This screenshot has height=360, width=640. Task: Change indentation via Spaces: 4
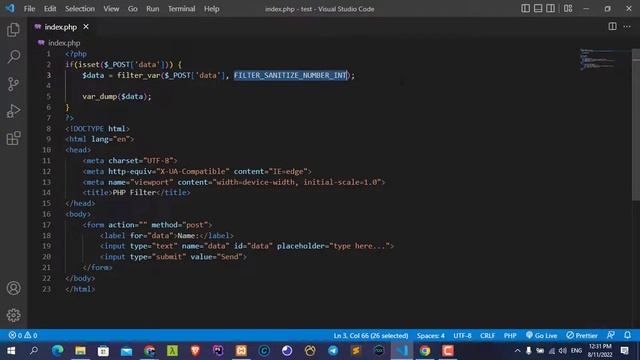(431, 336)
